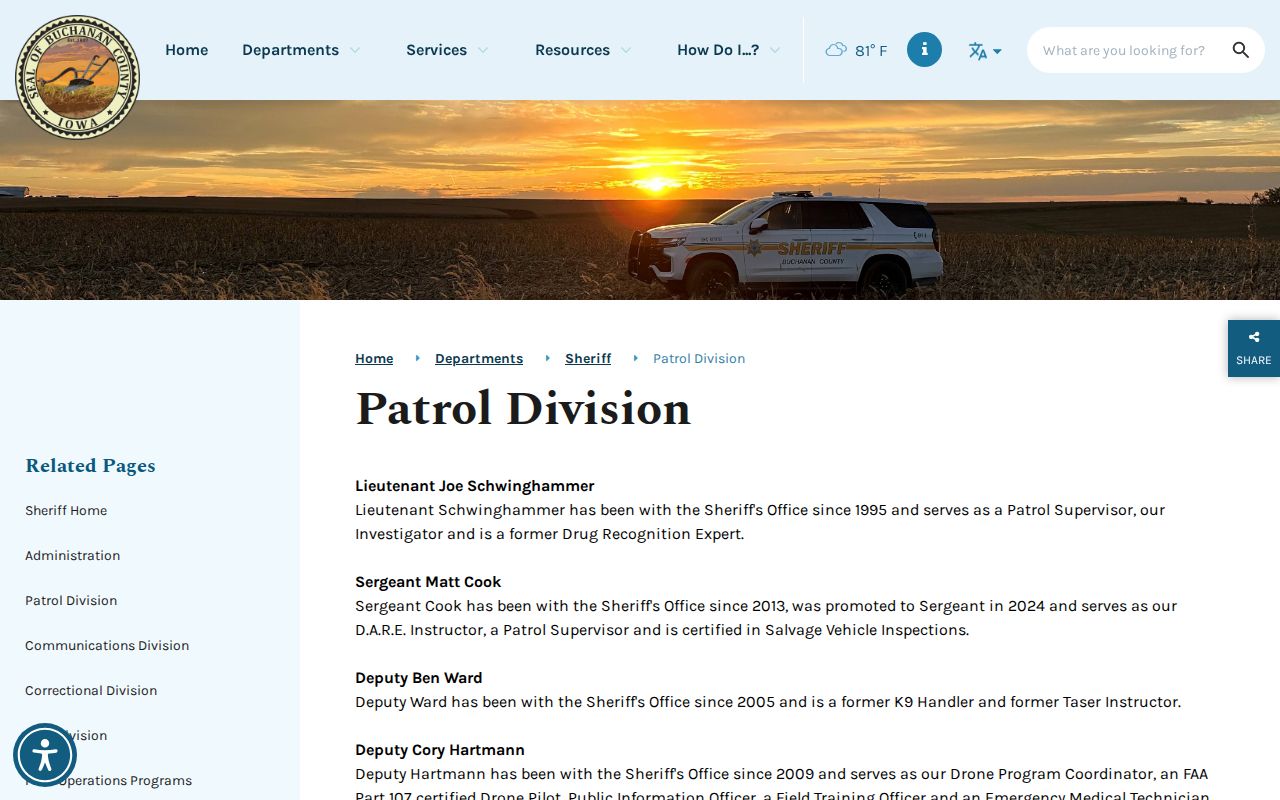Open the accessibility widget icon
1280x800 pixels.
click(45, 755)
